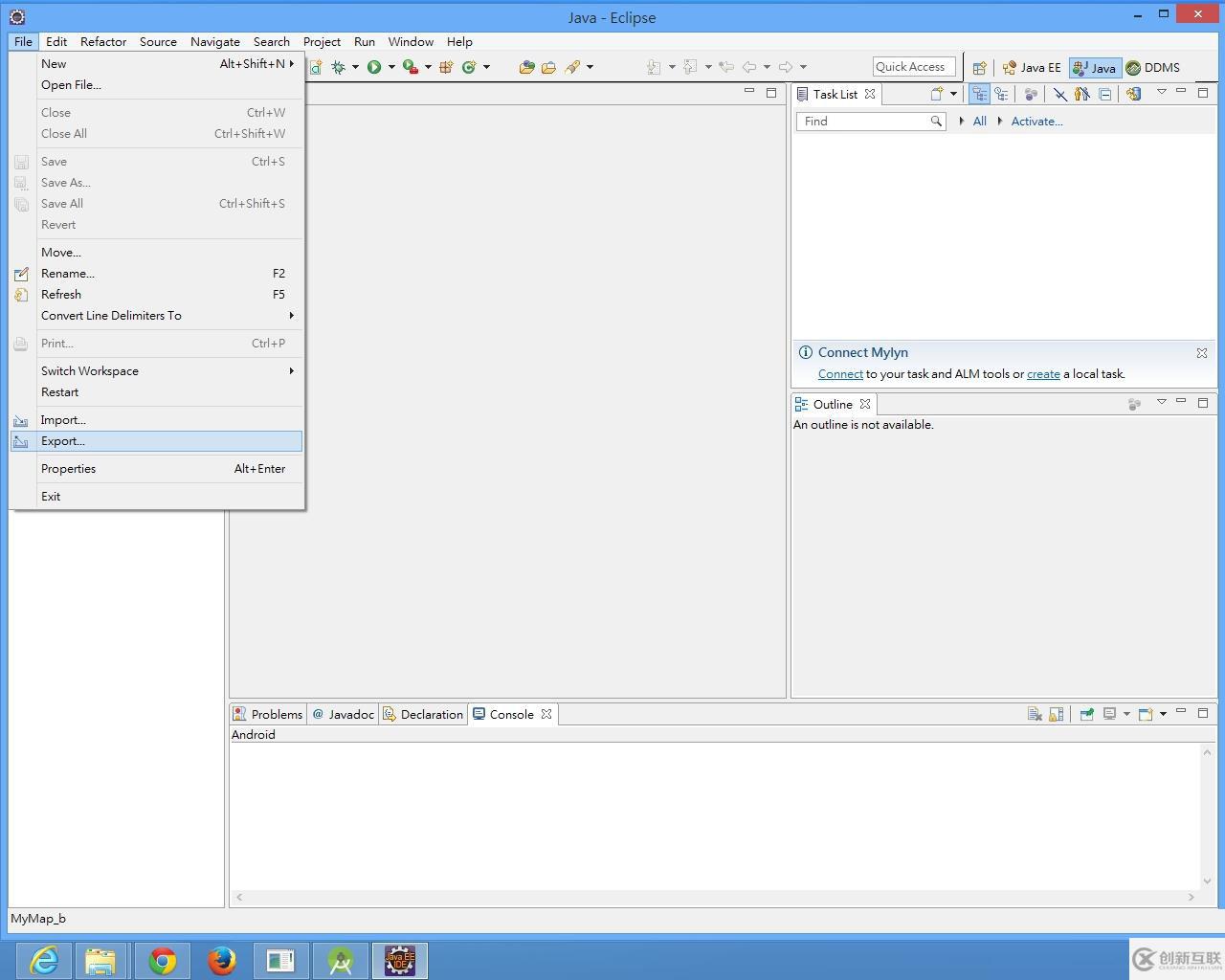
Task: Switch to the Javadoc tab
Action: (343, 715)
